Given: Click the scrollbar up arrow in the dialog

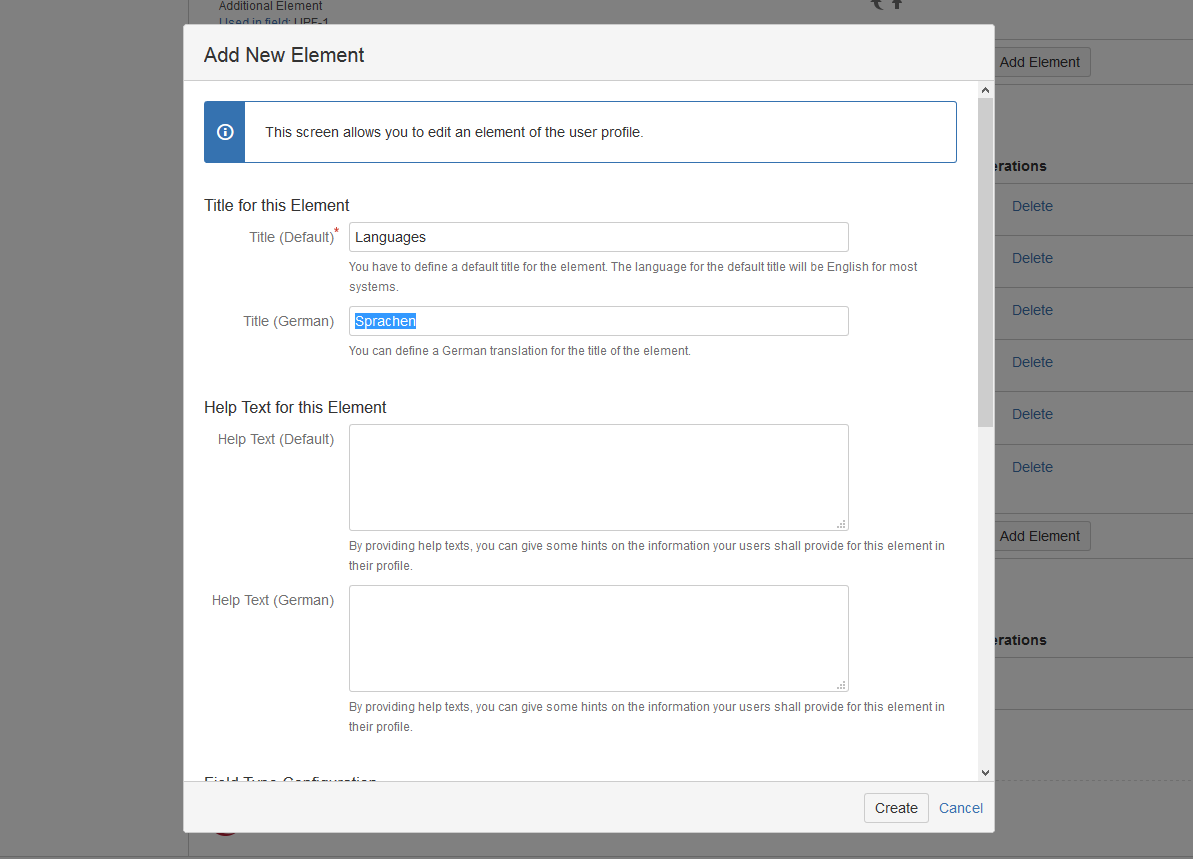Looking at the screenshot, I should pyautogui.click(x=985, y=89).
